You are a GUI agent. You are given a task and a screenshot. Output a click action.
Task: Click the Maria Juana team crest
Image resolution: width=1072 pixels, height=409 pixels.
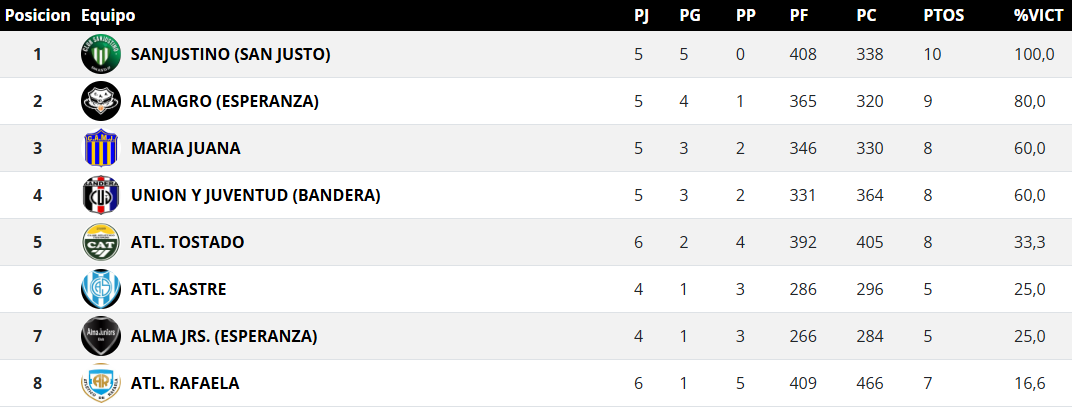click(101, 148)
